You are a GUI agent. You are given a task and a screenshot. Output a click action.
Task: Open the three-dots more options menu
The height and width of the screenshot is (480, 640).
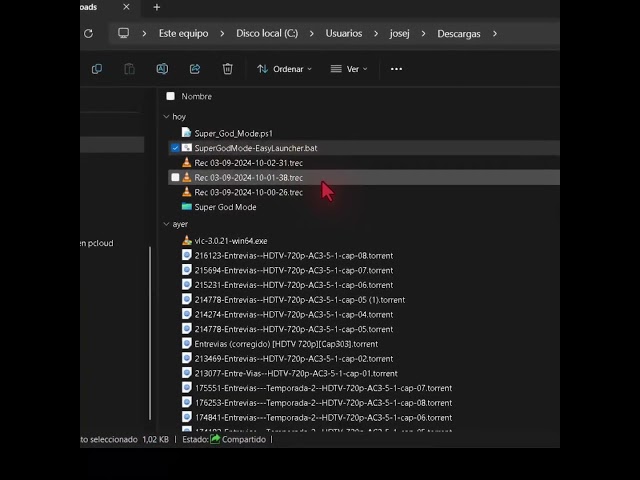(396, 69)
